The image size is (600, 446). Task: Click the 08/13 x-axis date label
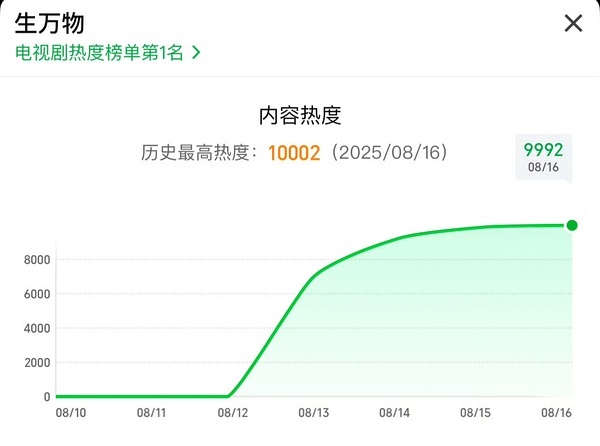tap(314, 413)
